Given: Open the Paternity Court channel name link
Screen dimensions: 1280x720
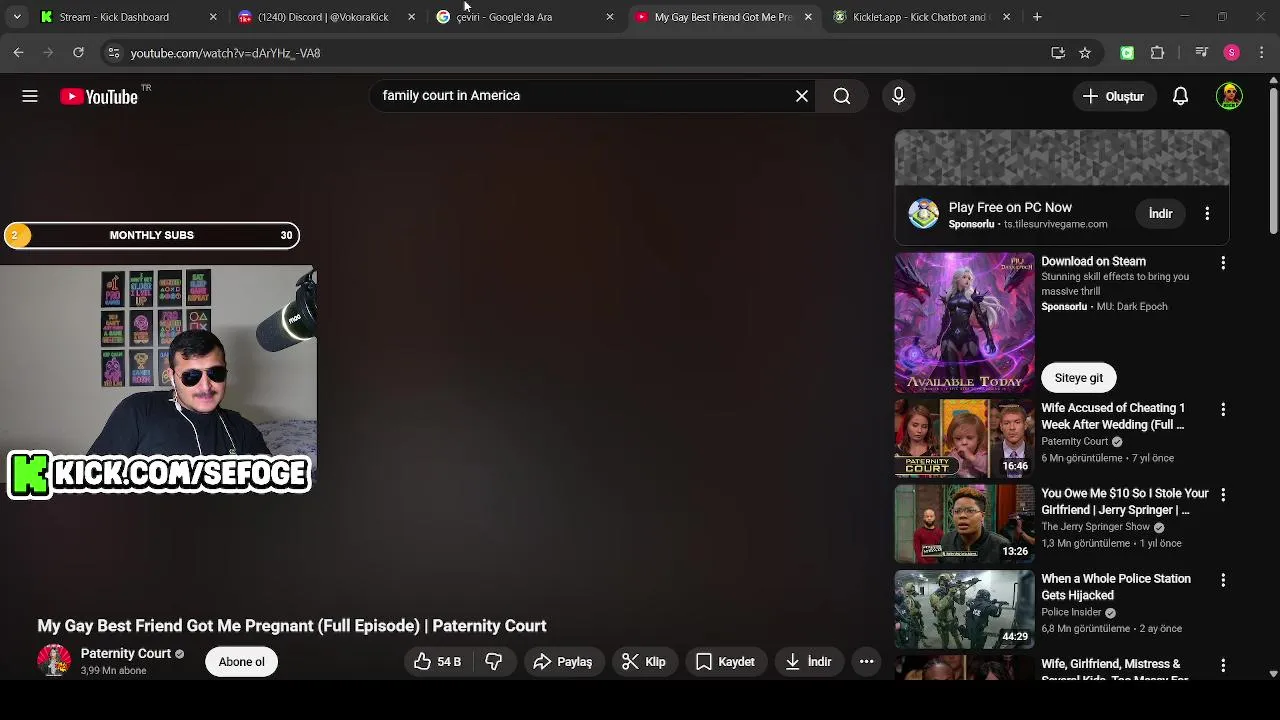Looking at the screenshot, I should pos(126,654).
